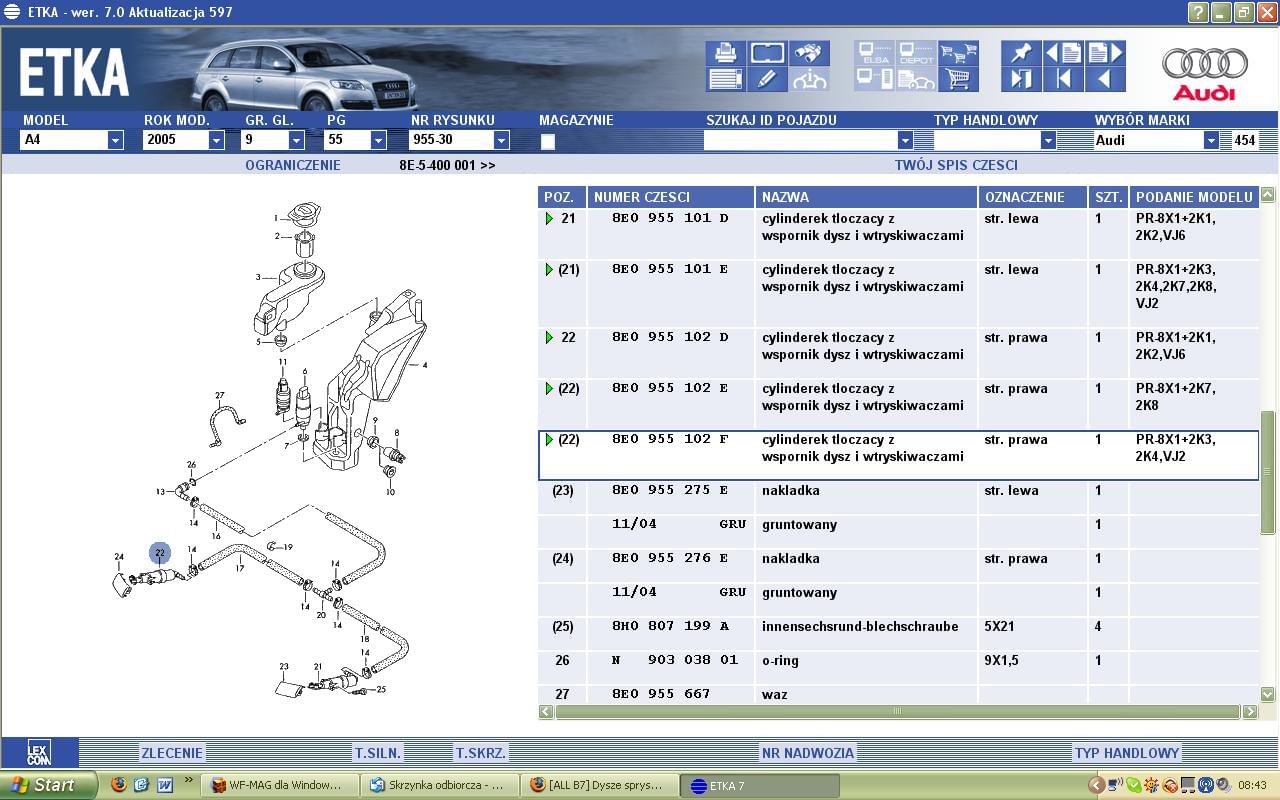Image resolution: width=1280 pixels, height=800 pixels.
Task: Expand row (22) part 8E0 955 102 E
Action: point(549,388)
